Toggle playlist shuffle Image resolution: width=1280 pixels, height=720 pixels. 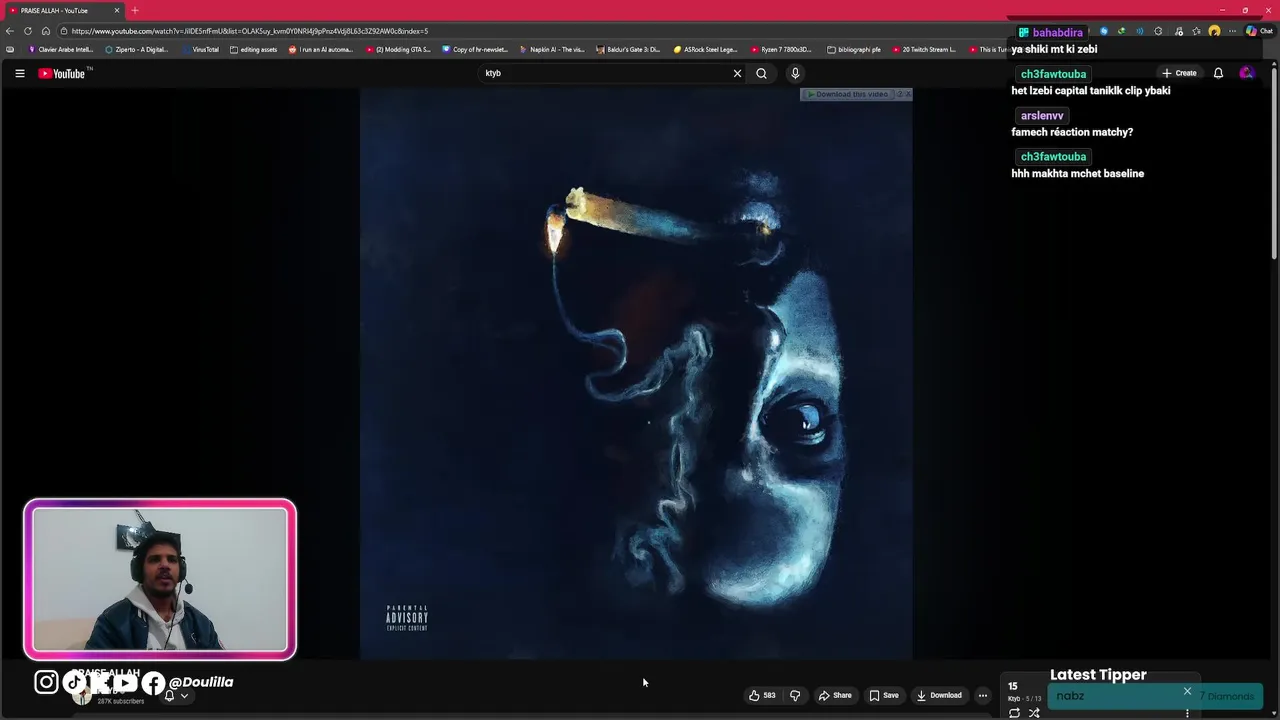click(1034, 713)
